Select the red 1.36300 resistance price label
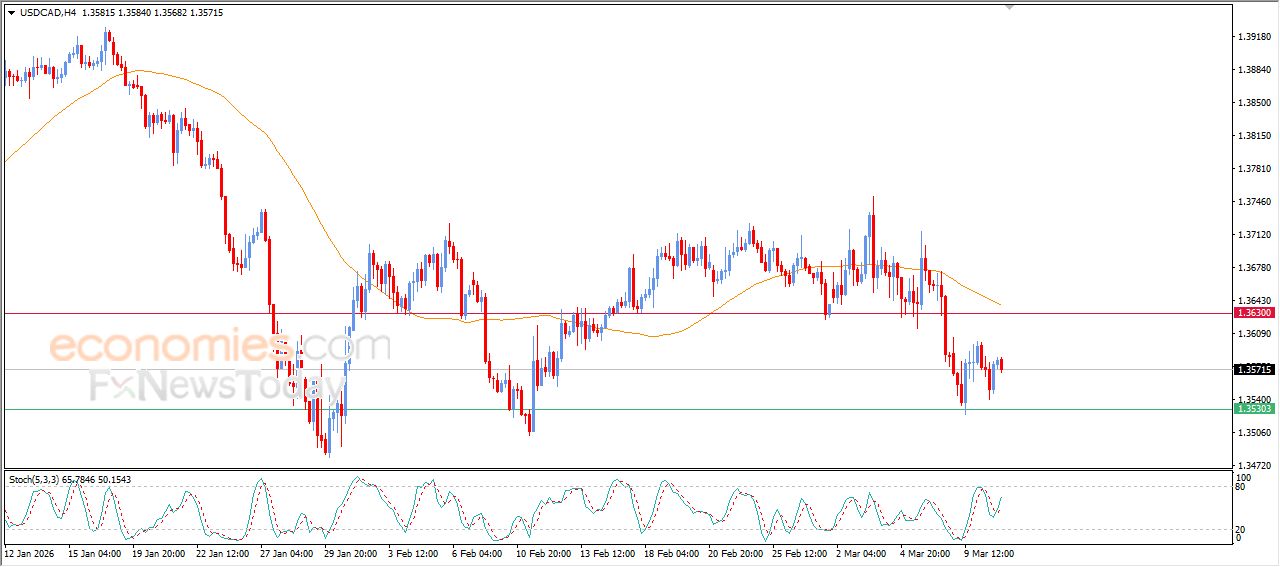1280x567 pixels. (x=1254, y=313)
